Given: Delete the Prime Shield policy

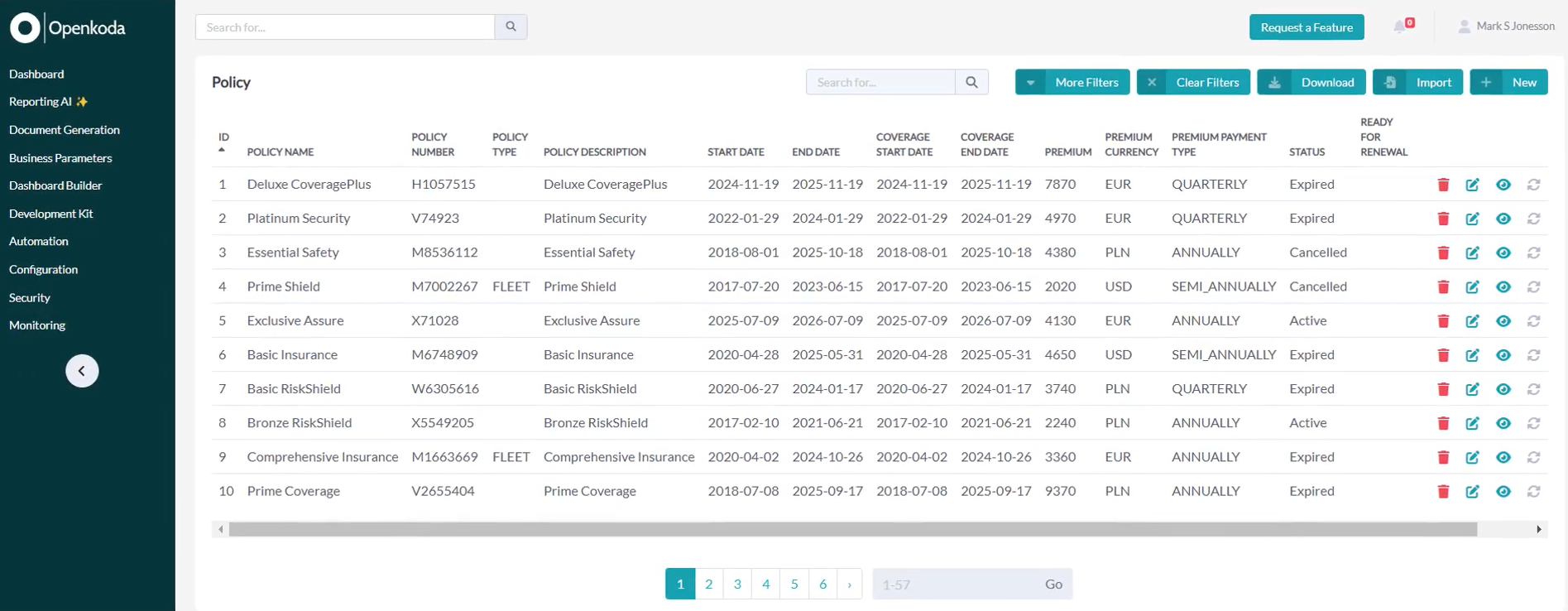Looking at the screenshot, I should click(x=1443, y=286).
